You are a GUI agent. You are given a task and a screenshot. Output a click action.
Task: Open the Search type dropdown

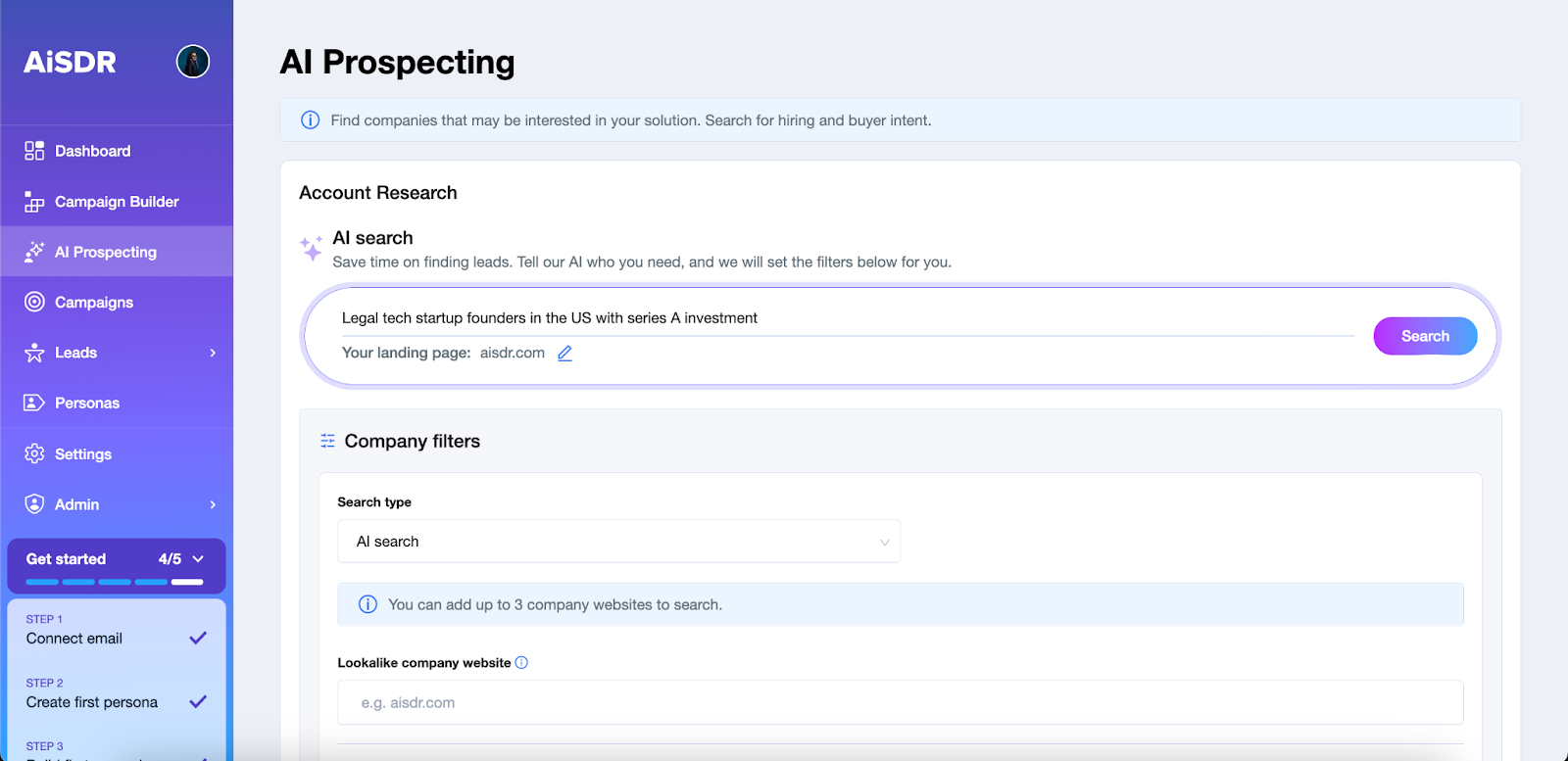(618, 542)
